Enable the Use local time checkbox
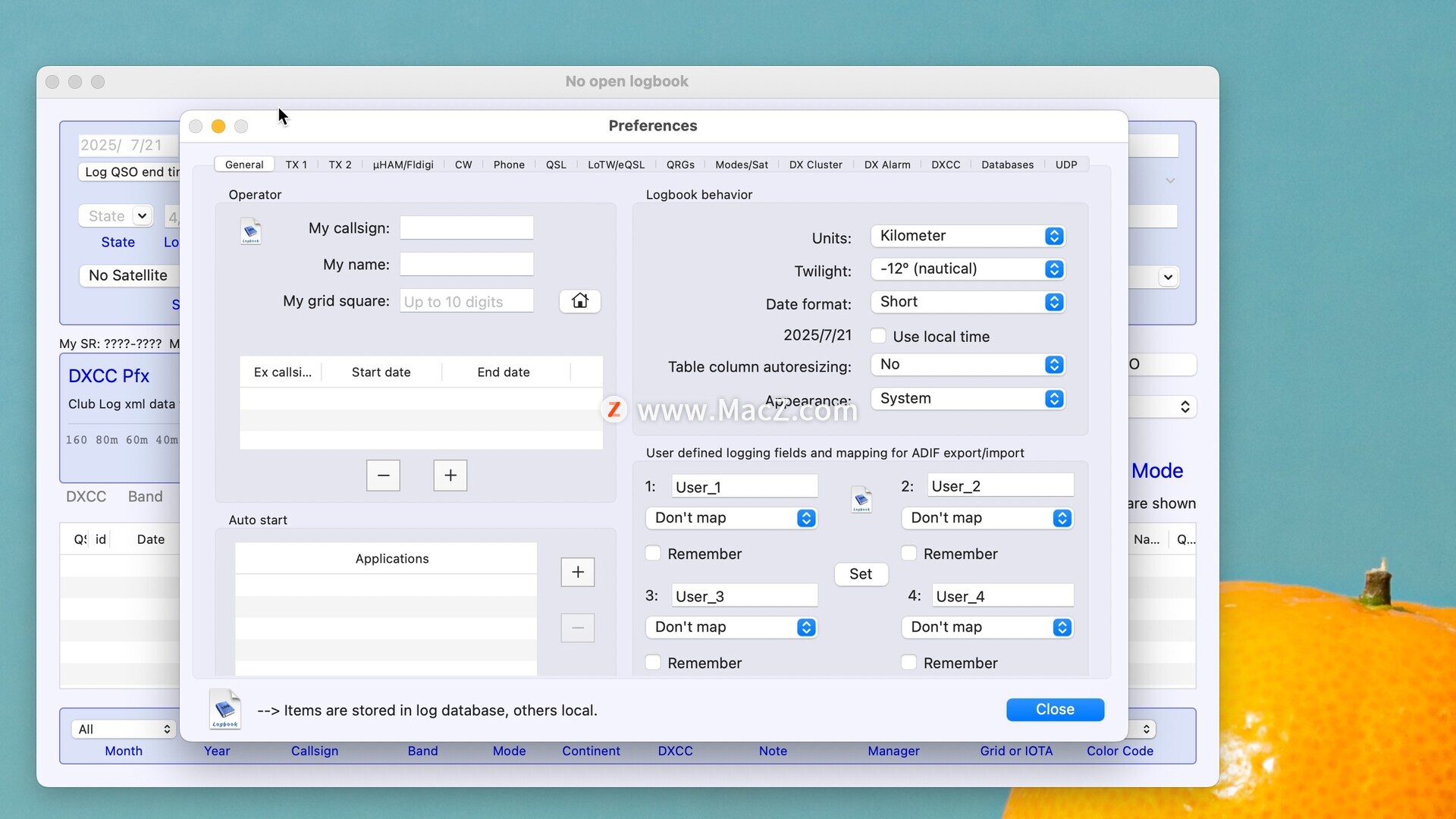Viewport: 1456px width, 819px height. coord(878,336)
